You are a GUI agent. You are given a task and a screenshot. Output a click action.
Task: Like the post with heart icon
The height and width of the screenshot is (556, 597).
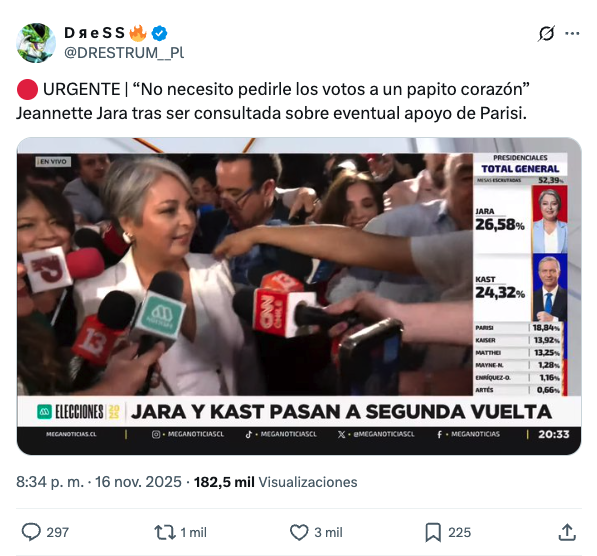299,532
